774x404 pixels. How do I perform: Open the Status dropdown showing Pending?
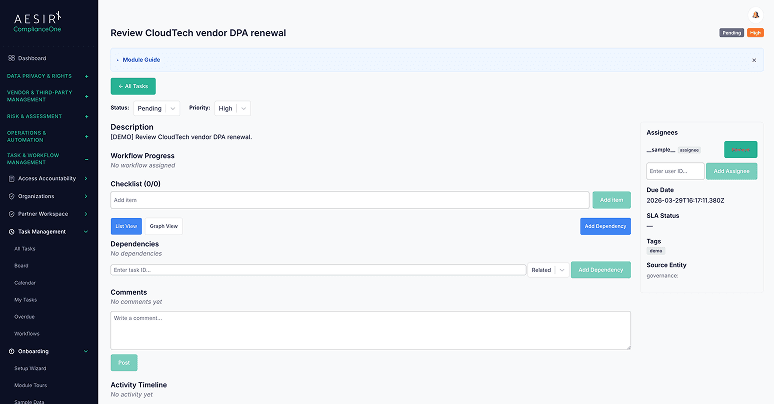pyautogui.click(x=156, y=108)
